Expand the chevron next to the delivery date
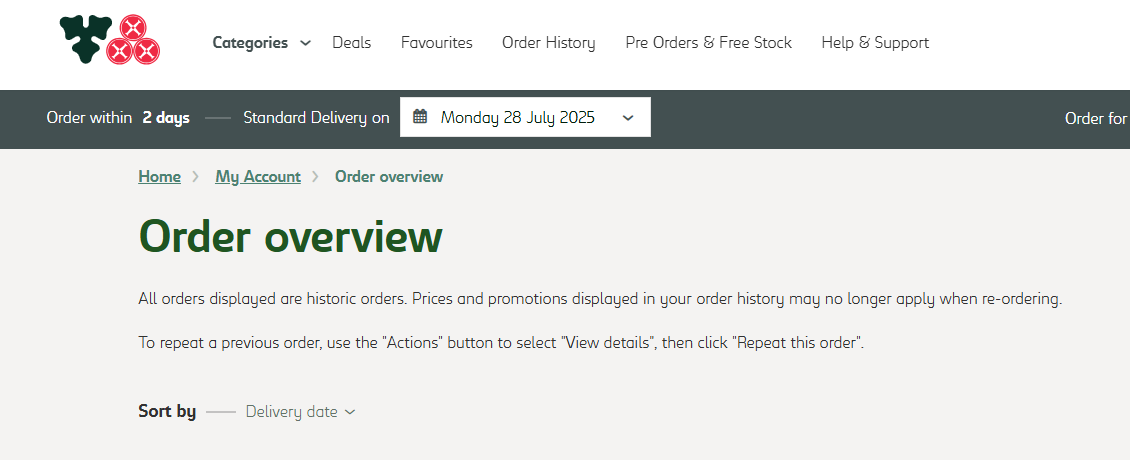 point(628,118)
